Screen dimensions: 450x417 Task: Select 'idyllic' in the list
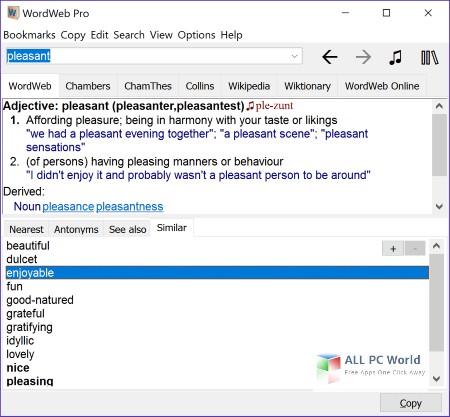coord(20,341)
